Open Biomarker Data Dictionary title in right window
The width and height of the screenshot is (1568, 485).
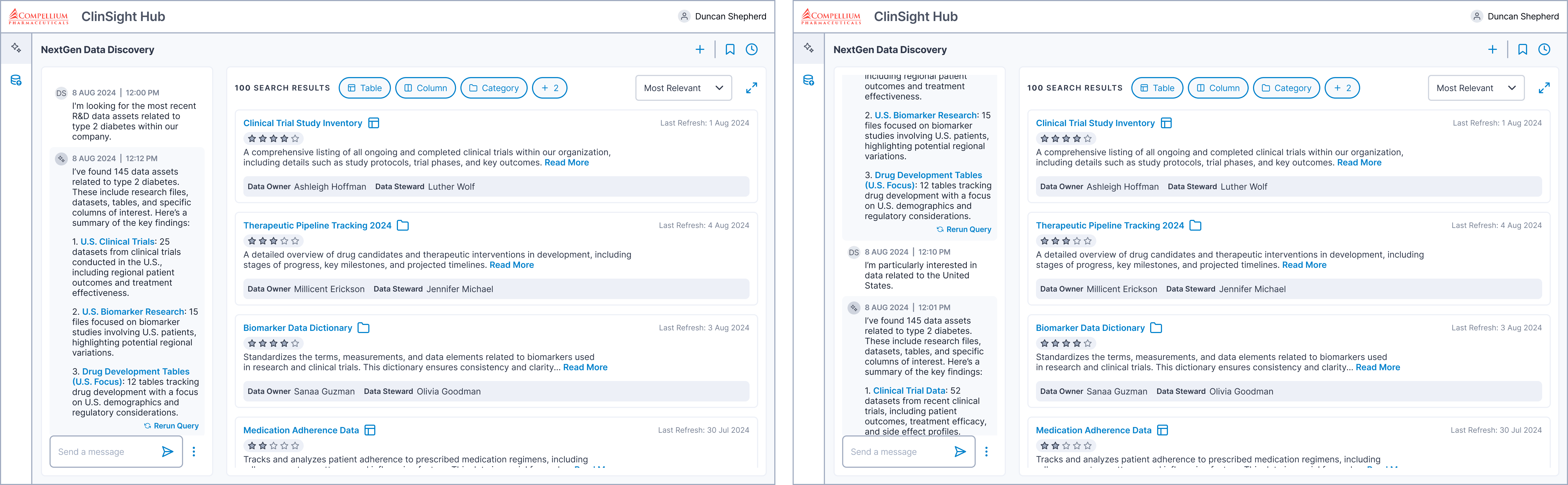1090,328
